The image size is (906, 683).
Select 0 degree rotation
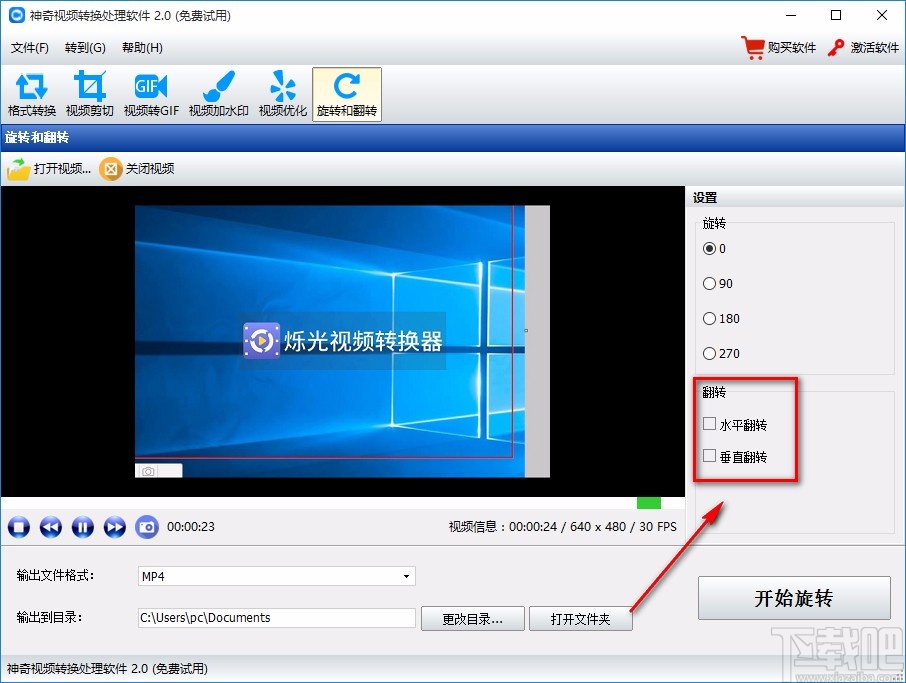click(x=709, y=248)
